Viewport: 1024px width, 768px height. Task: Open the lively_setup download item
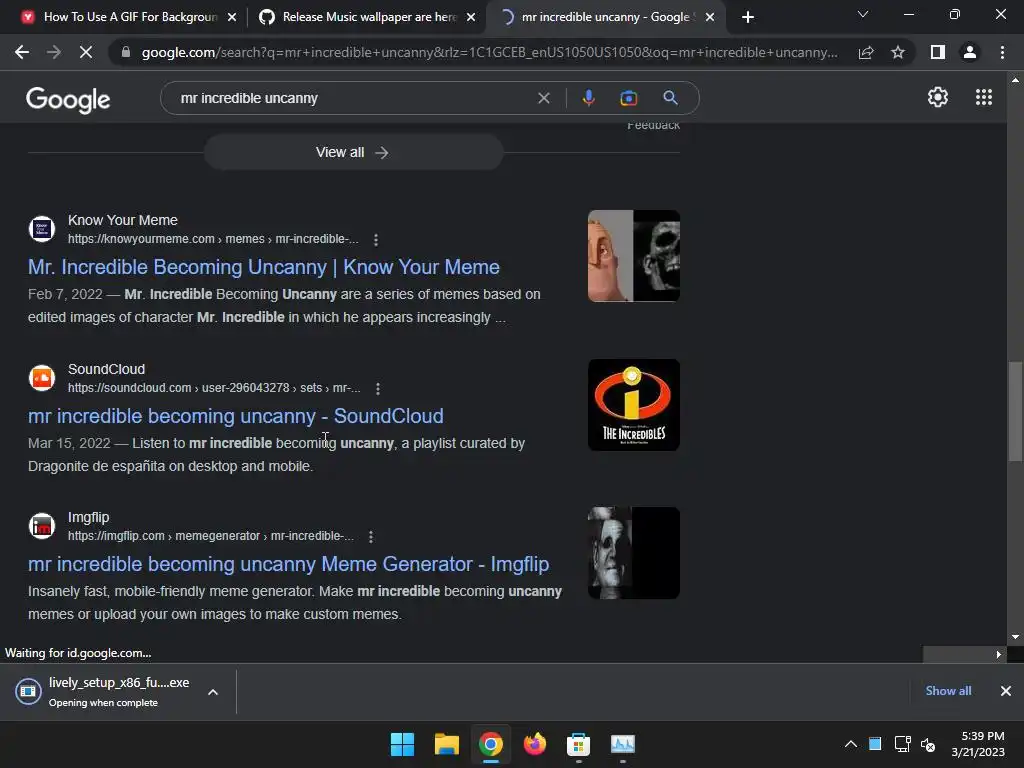[x=104, y=692]
